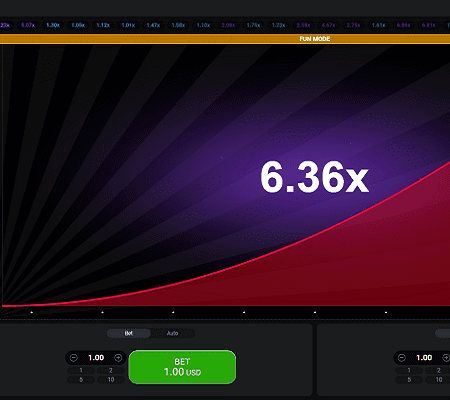Increase bet amount with plus icon in first panel
450x400 pixels.
118,358
